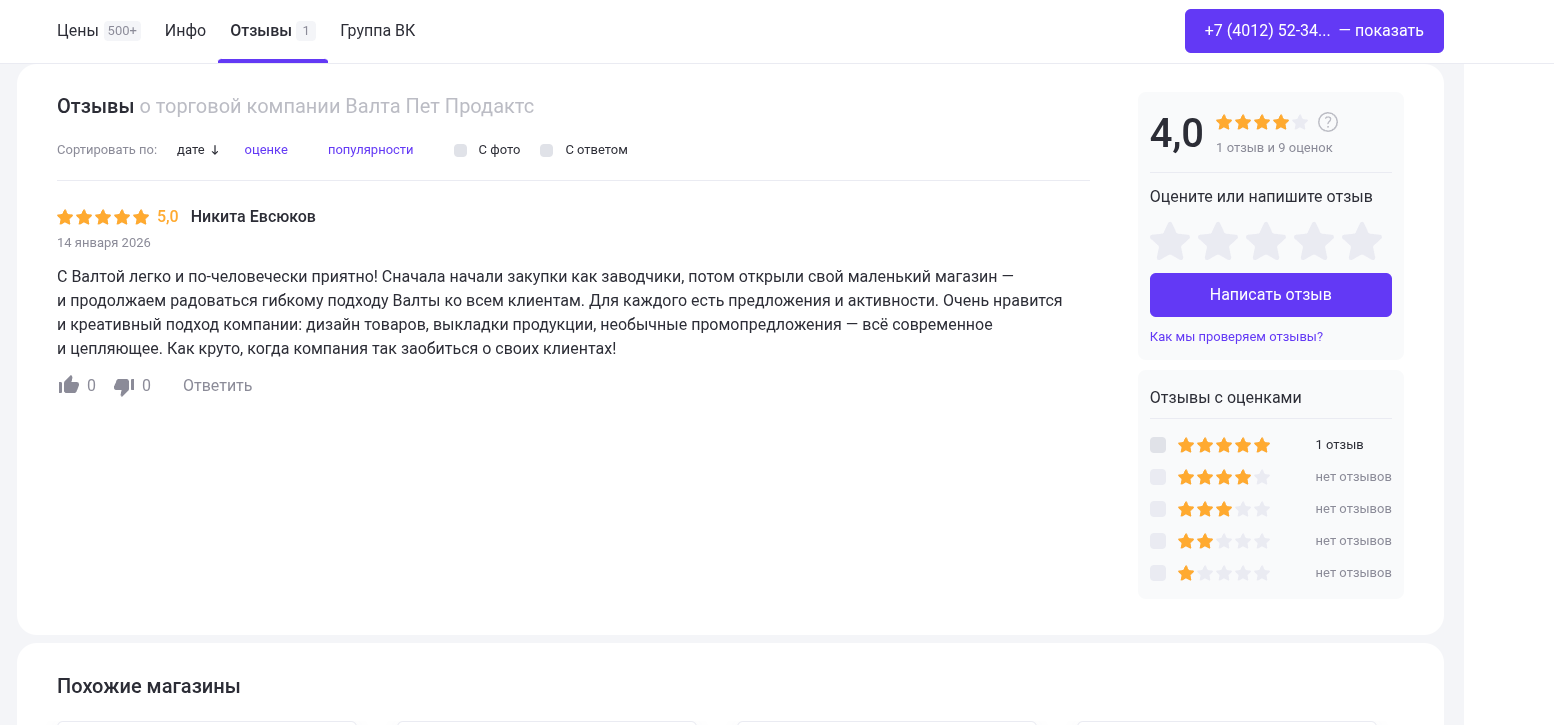This screenshot has height=725, width=1554.
Task: Click the review's '5,0' score
Action: click(x=168, y=217)
